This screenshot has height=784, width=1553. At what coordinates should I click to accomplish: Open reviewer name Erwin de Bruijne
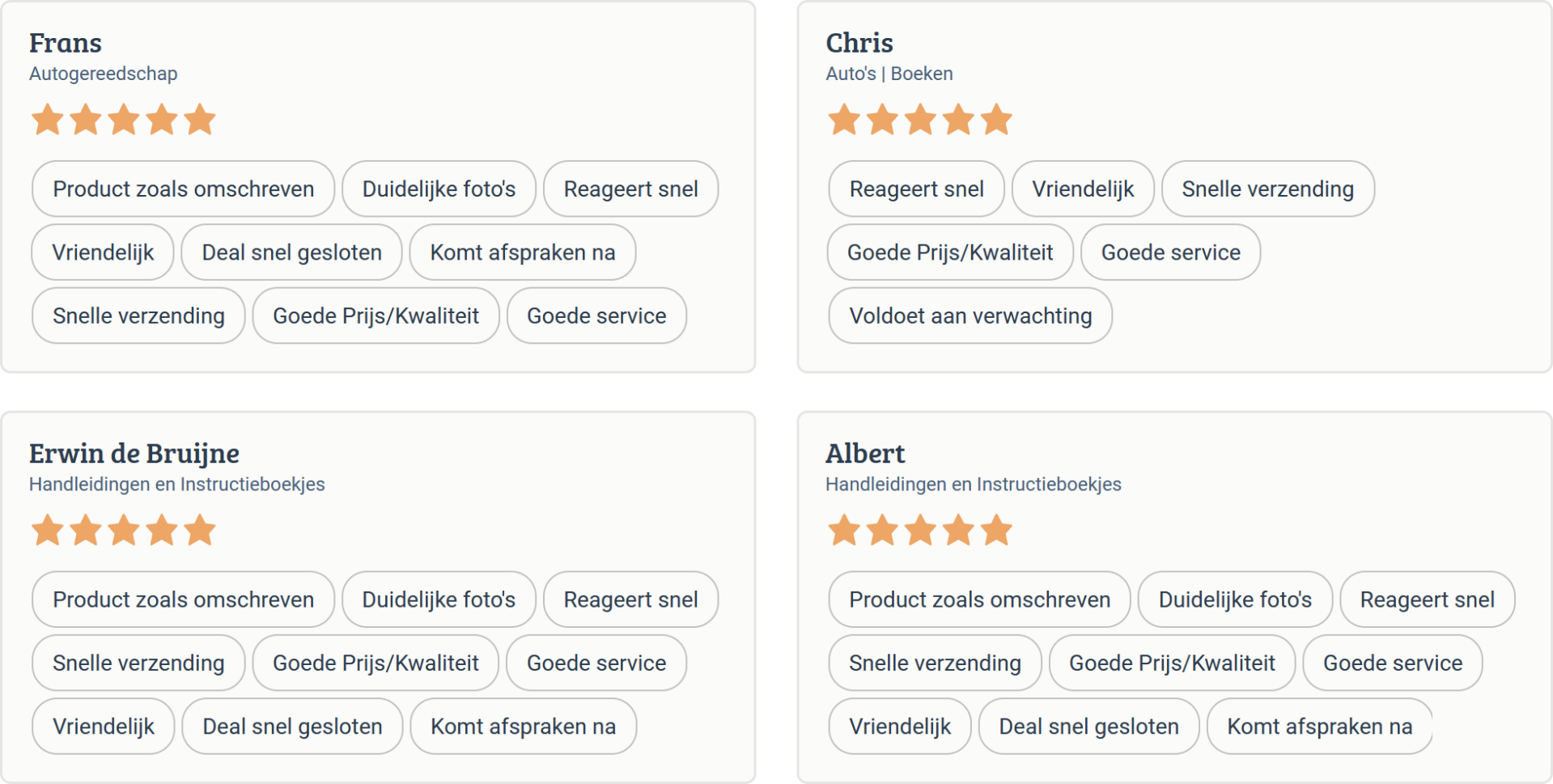click(x=134, y=453)
